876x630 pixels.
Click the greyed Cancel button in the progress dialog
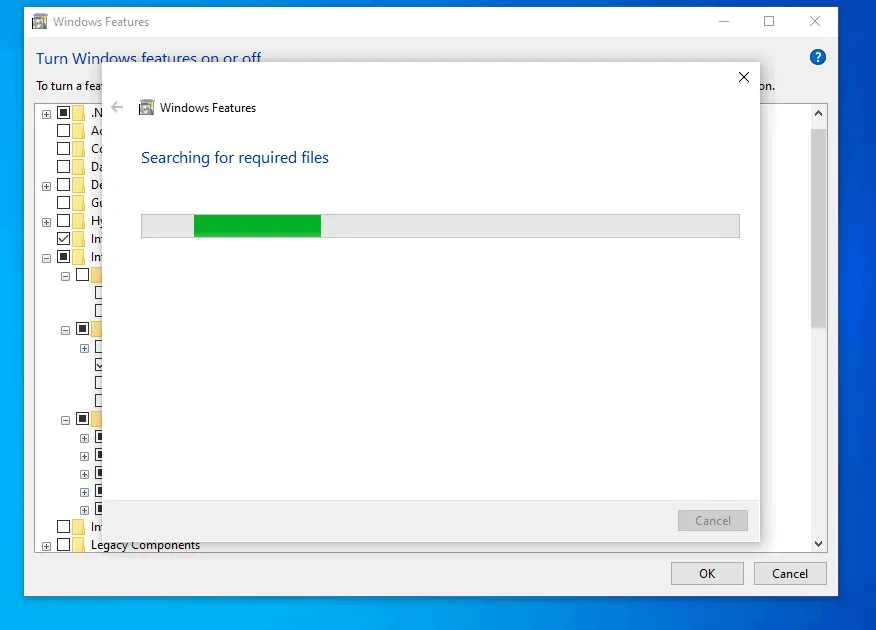[713, 521]
